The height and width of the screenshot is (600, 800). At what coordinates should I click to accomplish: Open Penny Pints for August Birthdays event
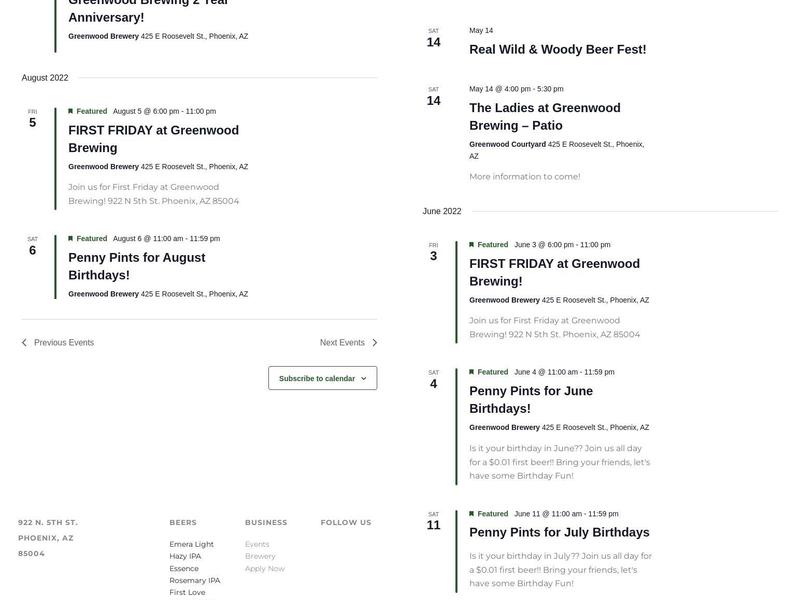[137, 266]
